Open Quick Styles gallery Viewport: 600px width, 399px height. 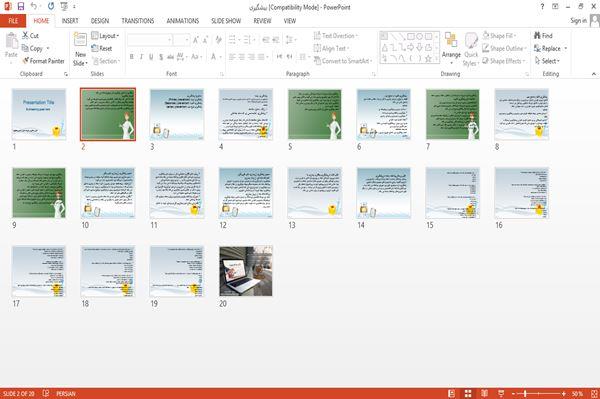[471, 50]
